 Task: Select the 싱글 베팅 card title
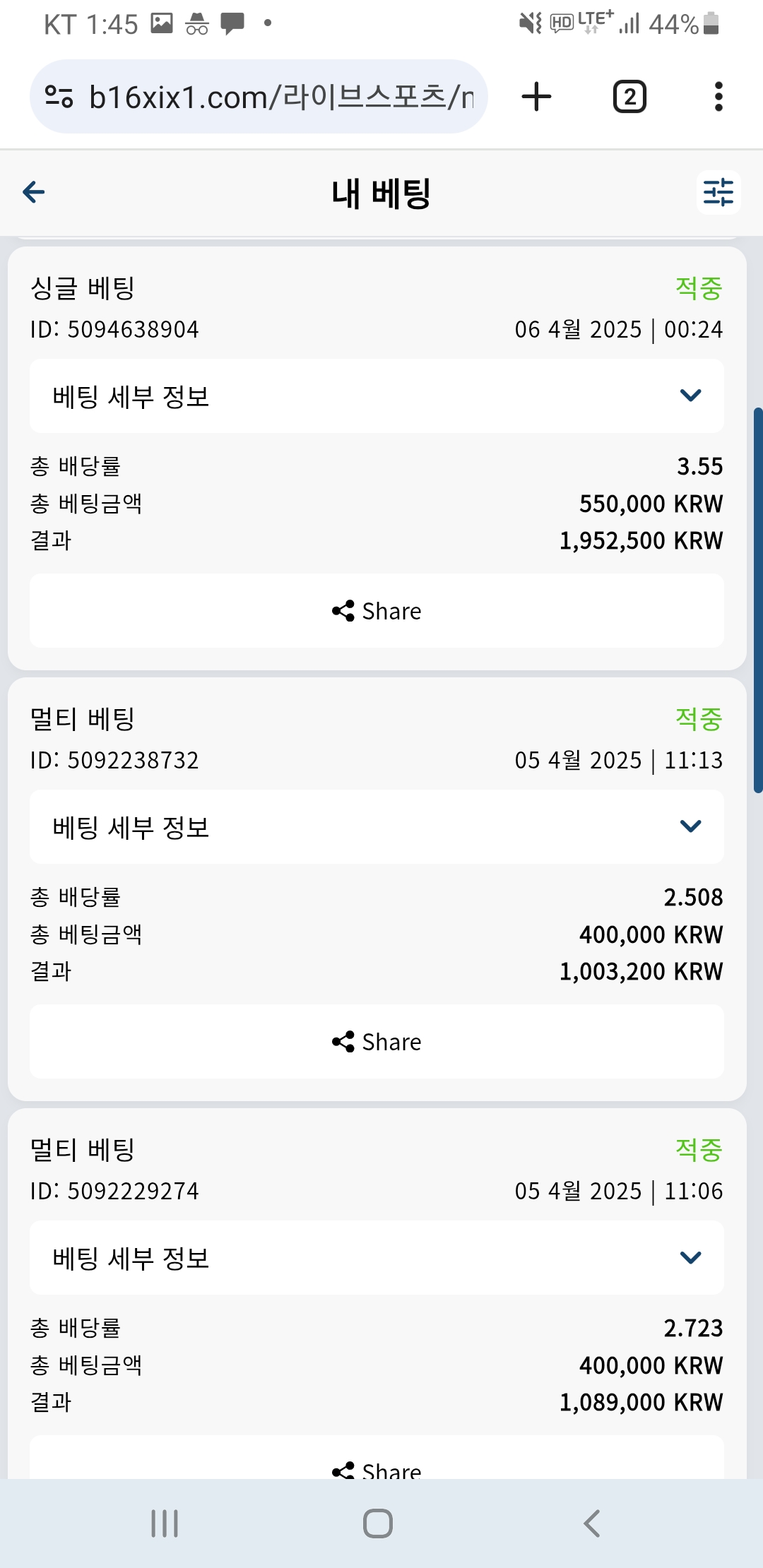point(83,288)
